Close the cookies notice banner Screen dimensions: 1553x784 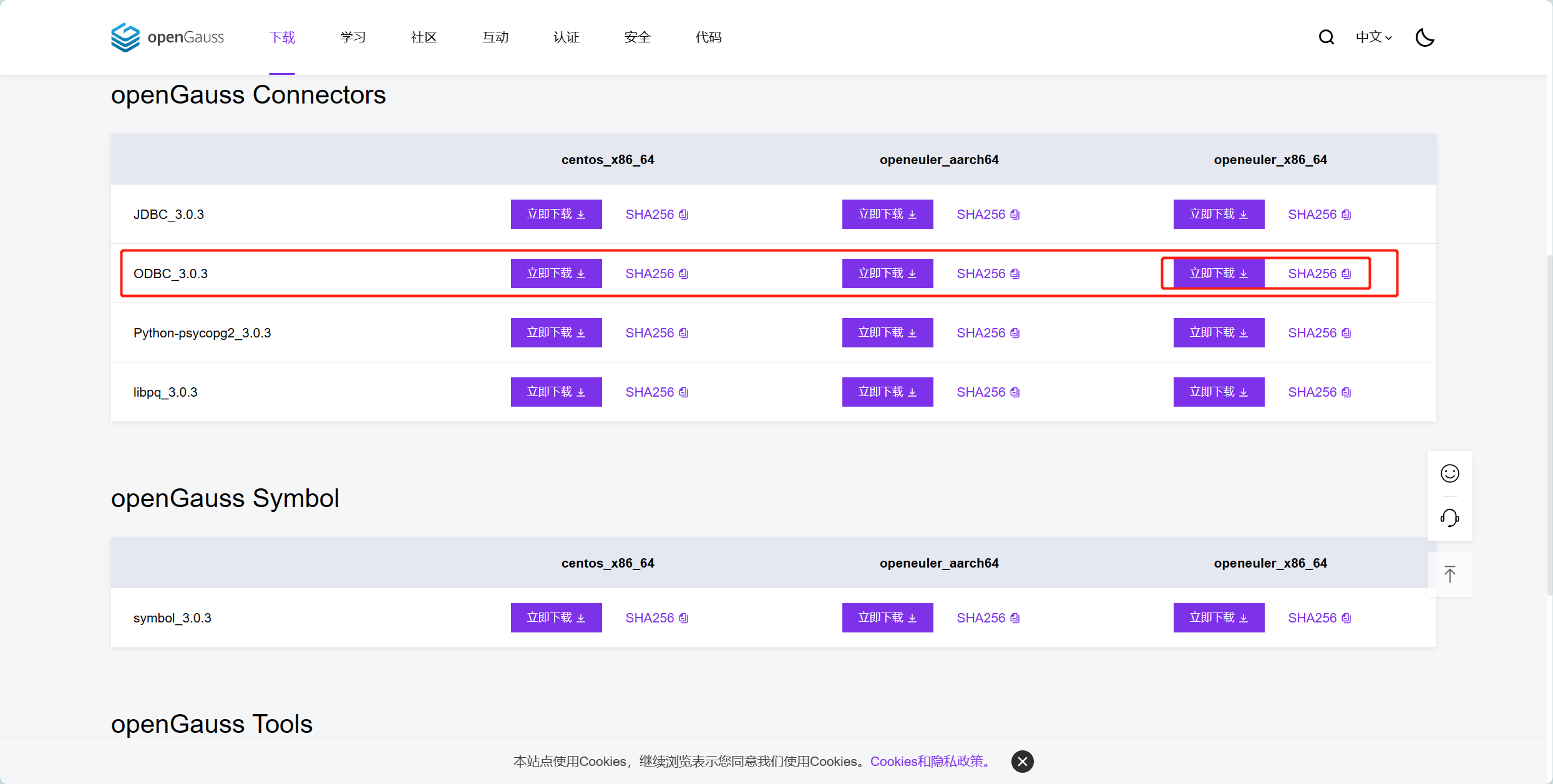pyautogui.click(x=1022, y=761)
